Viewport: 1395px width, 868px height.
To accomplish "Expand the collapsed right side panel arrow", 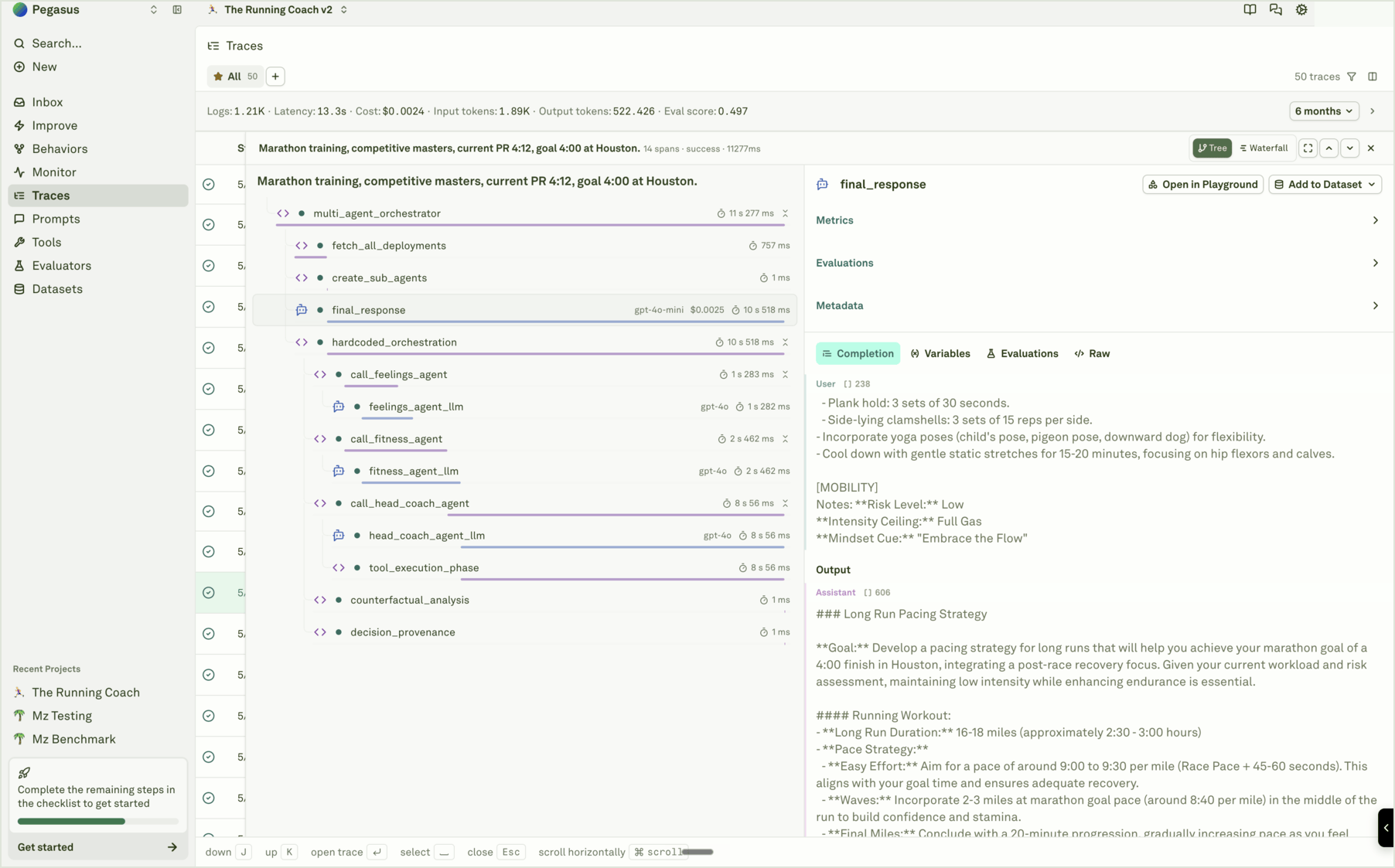I will [x=1386, y=828].
